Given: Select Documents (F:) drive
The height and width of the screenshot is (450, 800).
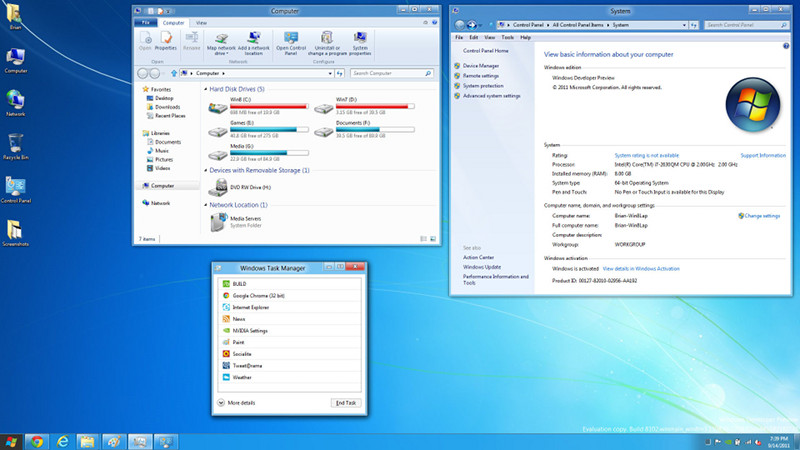Looking at the screenshot, I should pos(364,130).
